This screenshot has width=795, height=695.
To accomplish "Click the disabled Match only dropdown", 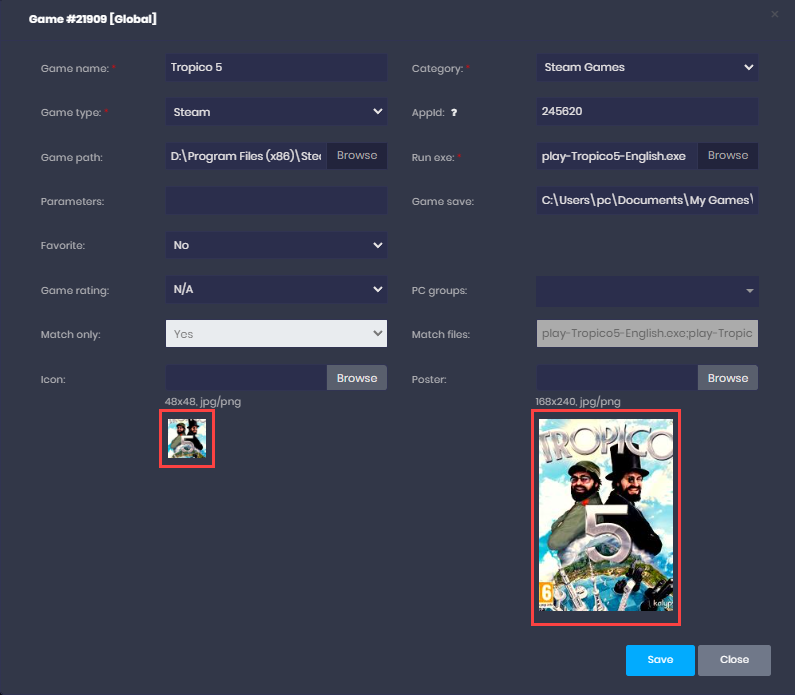I will 276,334.
